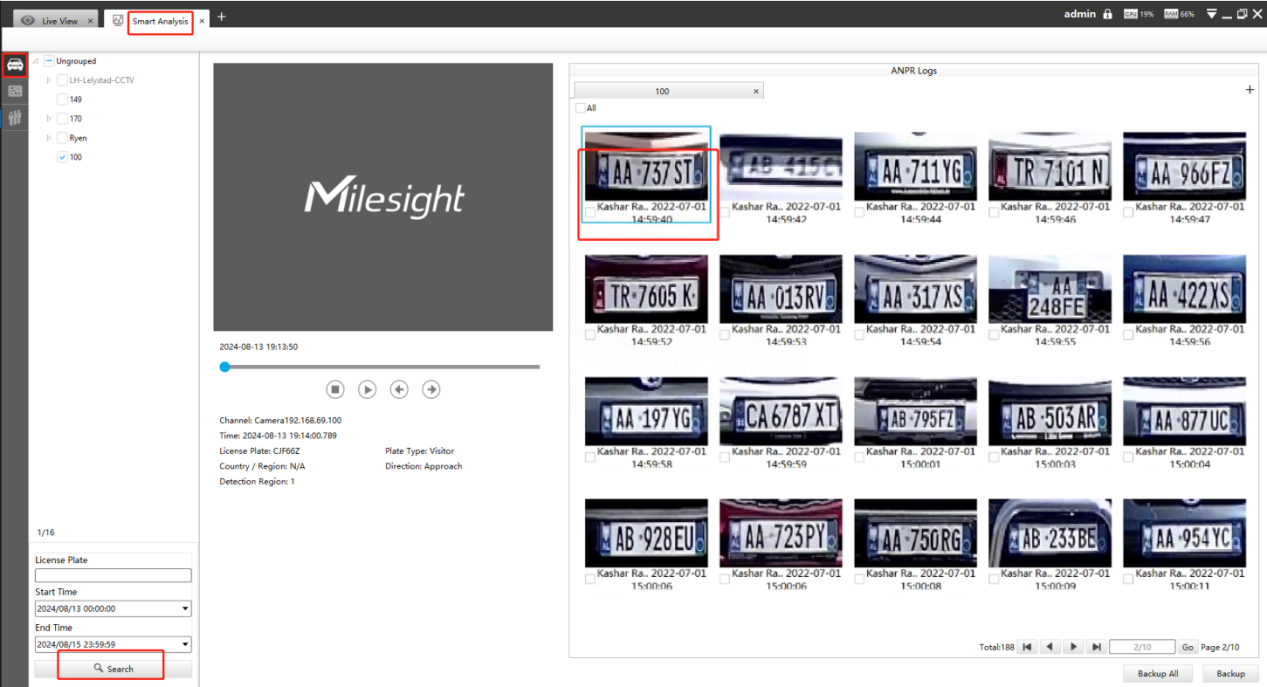The width and height of the screenshot is (1267, 687).
Task: Toggle the Ungrouped group checkbox
Action: [x=49, y=61]
